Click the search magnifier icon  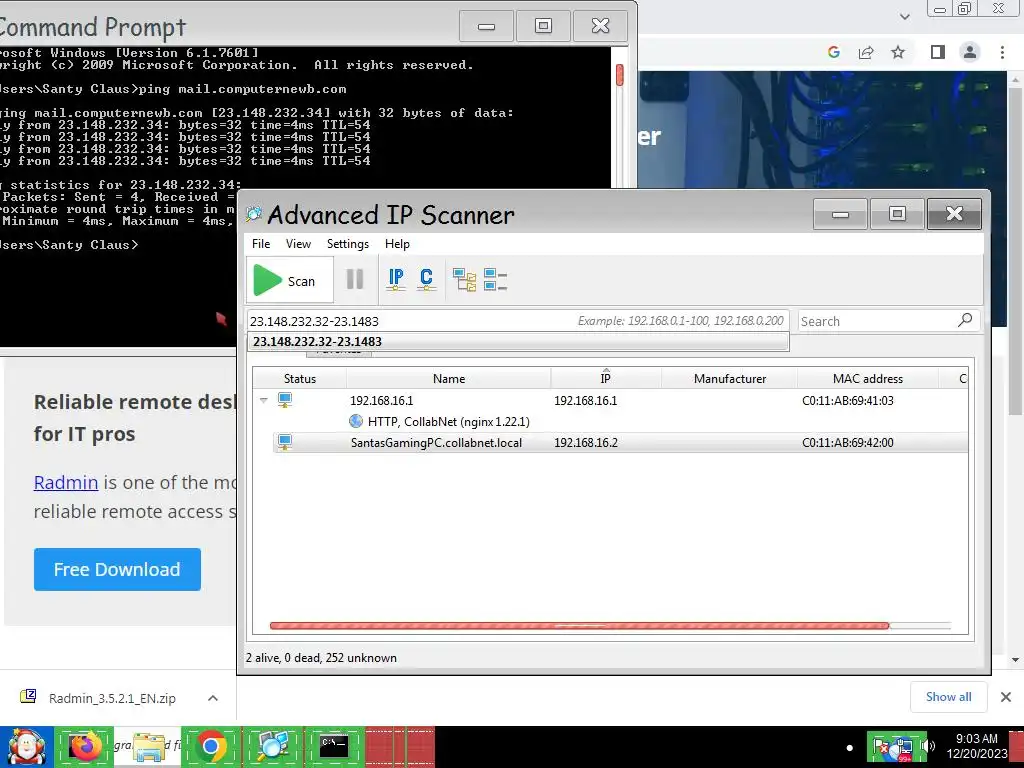pyautogui.click(x=965, y=320)
